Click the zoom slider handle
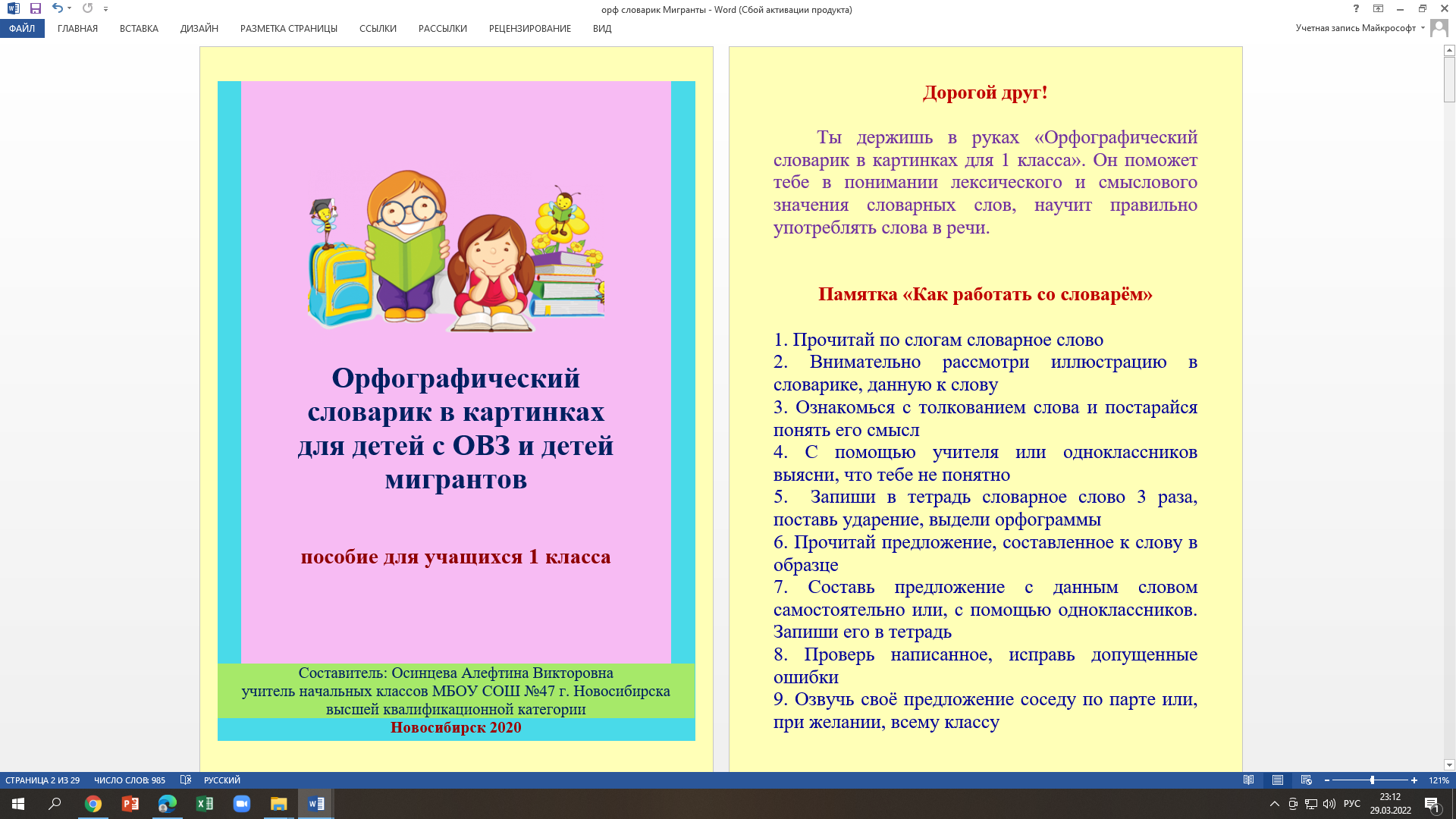 coord(1372,780)
